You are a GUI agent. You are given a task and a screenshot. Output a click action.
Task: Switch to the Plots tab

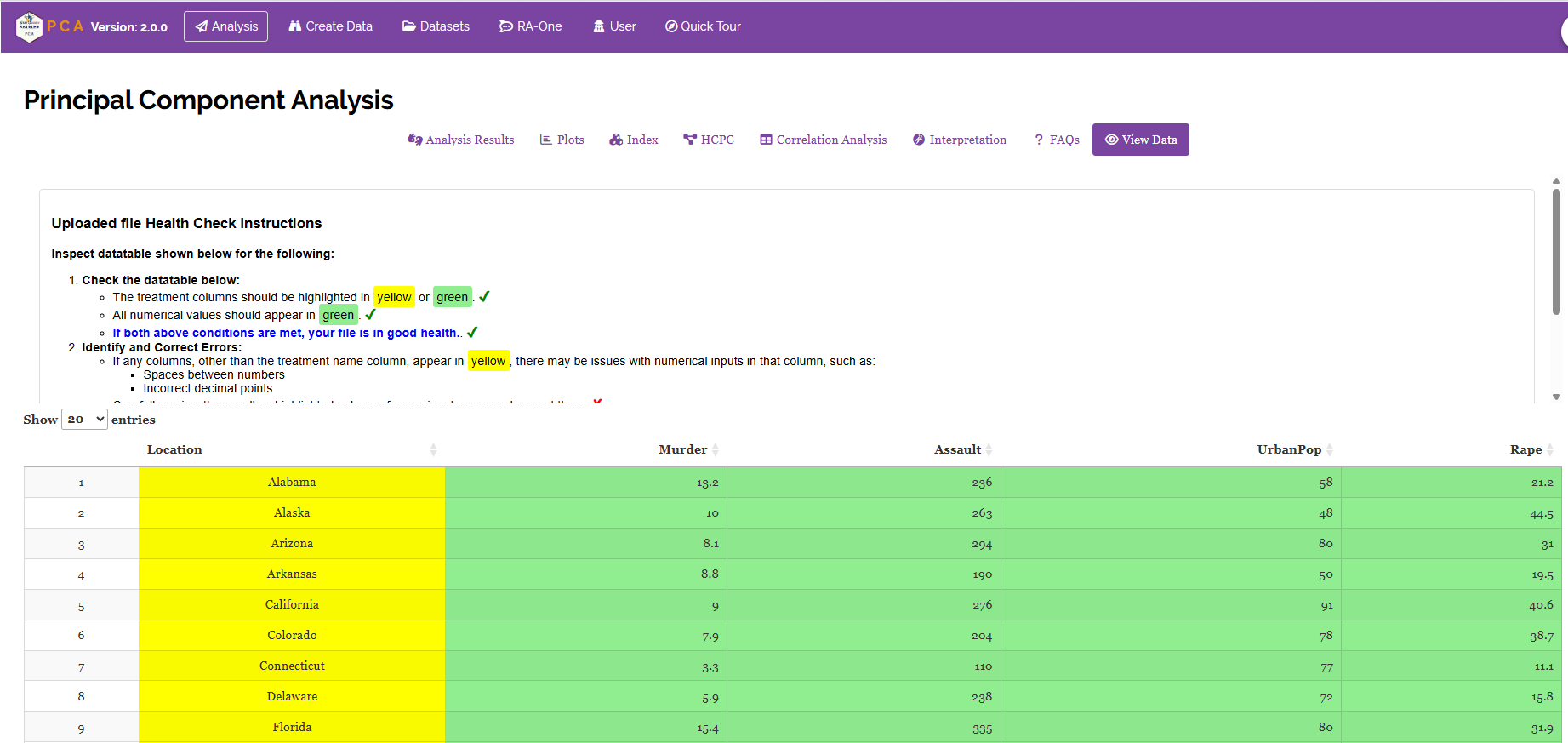[x=562, y=140]
